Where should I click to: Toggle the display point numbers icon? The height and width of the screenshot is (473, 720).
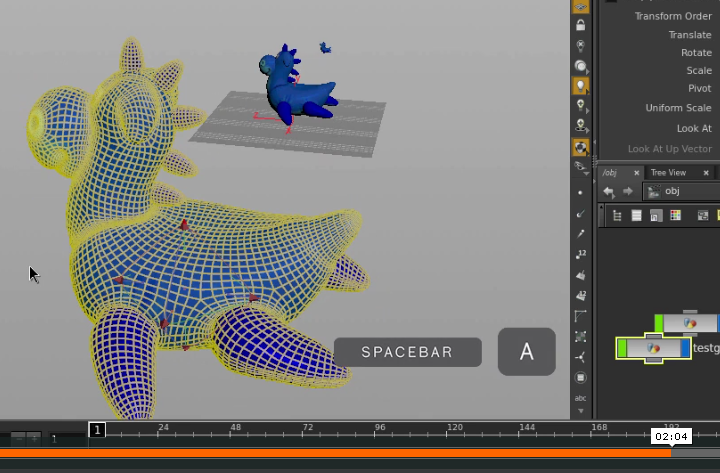click(580, 254)
